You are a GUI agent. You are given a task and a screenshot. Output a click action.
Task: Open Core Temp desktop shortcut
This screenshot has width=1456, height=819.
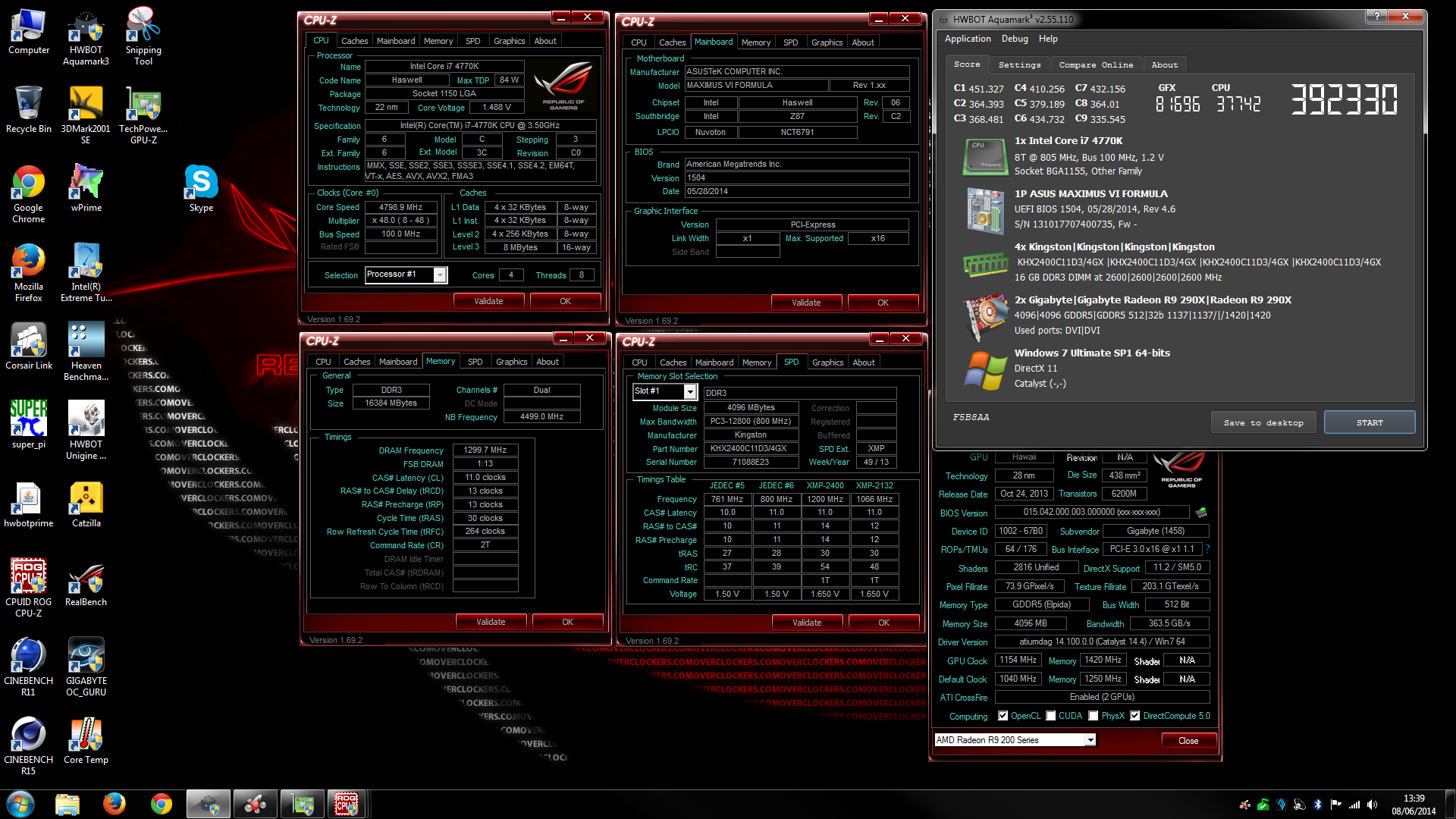pos(86,740)
